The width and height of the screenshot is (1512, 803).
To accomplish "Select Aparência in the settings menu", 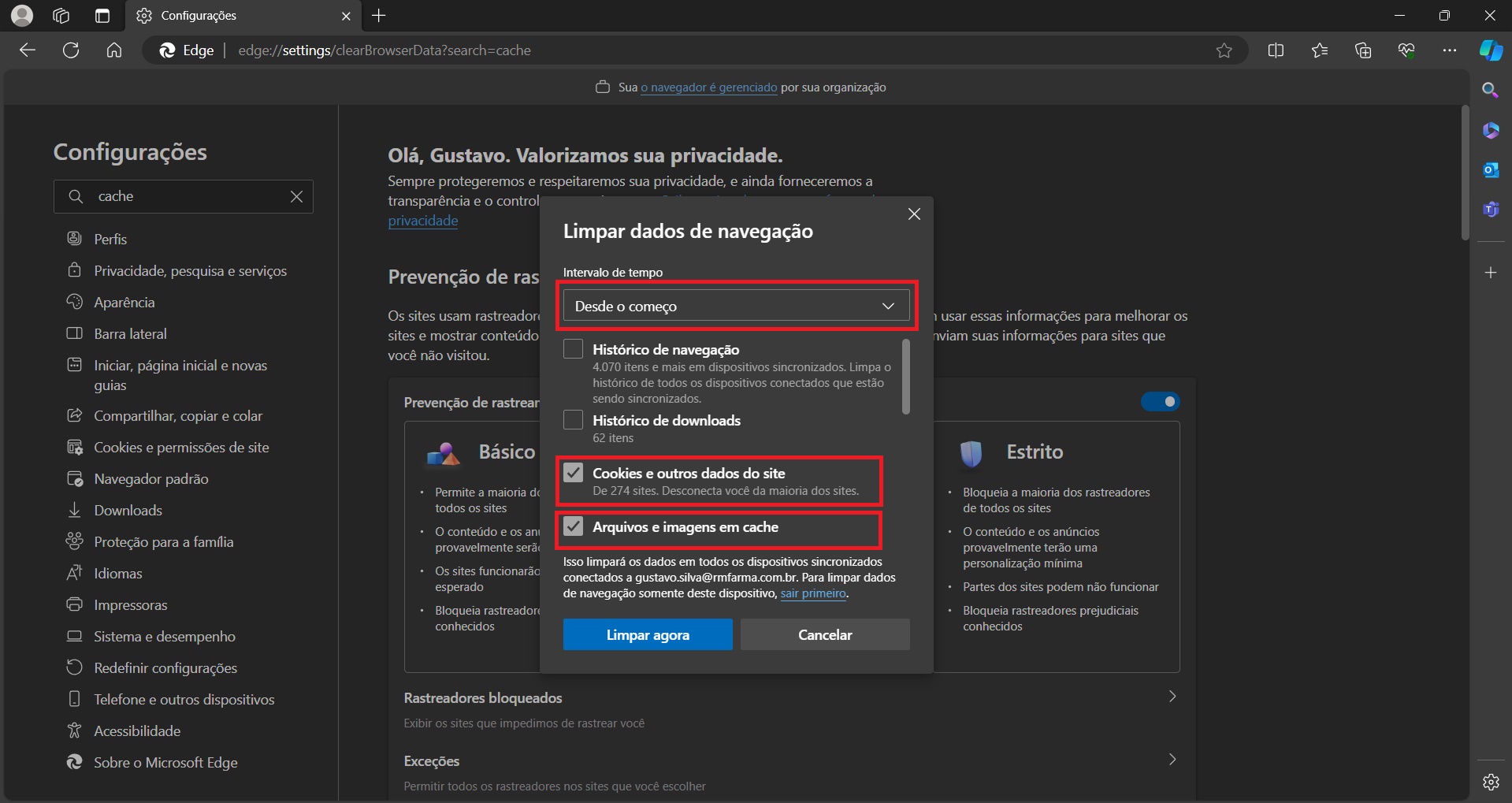I will [x=124, y=303].
